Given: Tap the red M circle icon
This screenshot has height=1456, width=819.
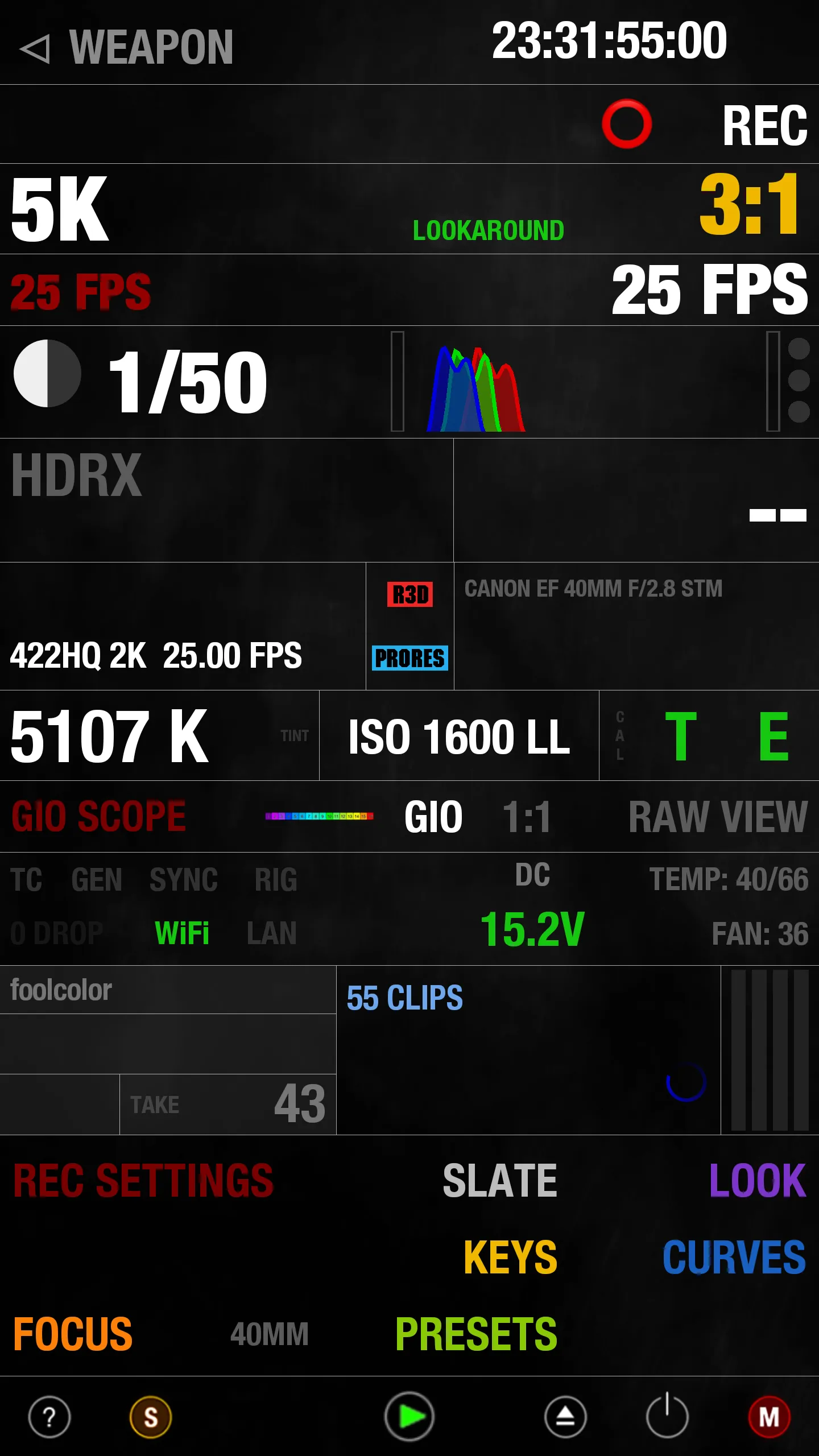Looking at the screenshot, I should pyautogui.click(x=769, y=1417).
